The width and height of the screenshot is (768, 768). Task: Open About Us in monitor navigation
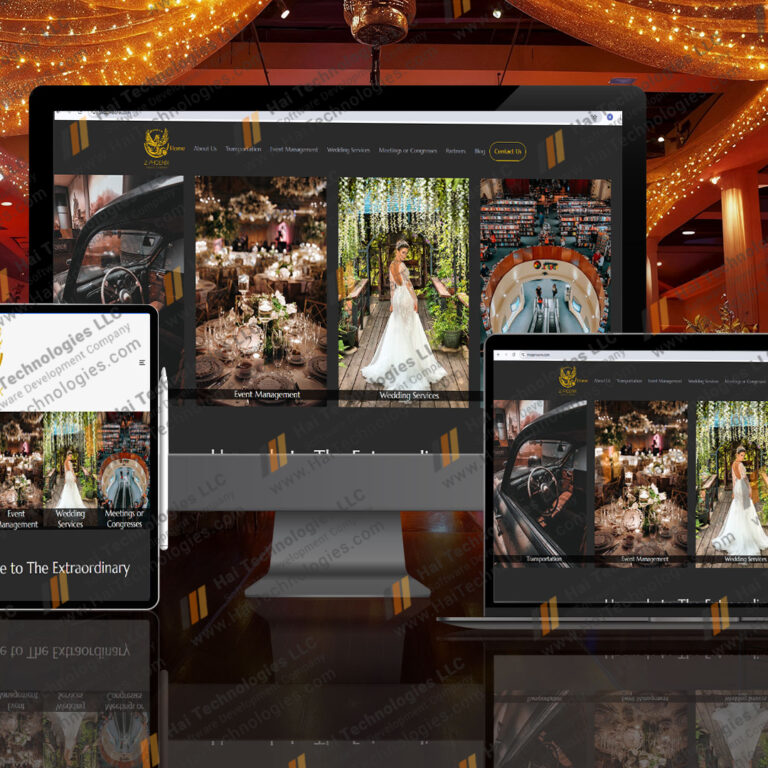click(204, 150)
